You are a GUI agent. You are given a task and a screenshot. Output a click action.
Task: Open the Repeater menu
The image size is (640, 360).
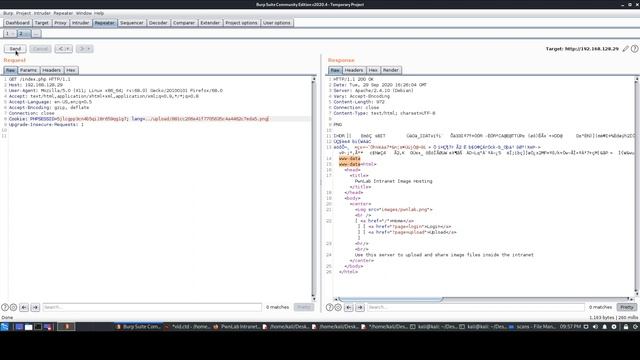pos(63,13)
